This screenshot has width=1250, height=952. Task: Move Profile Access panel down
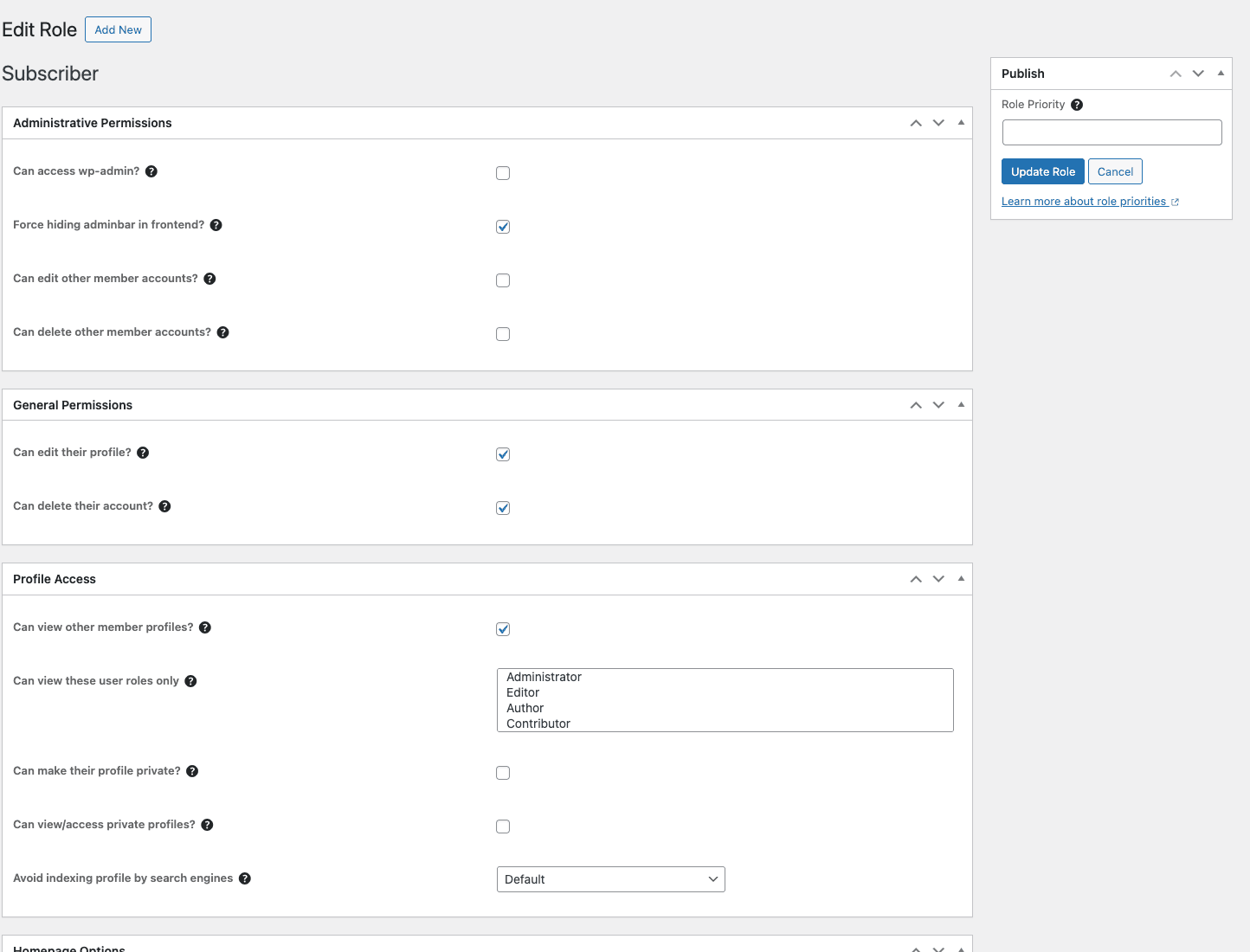[x=938, y=579]
